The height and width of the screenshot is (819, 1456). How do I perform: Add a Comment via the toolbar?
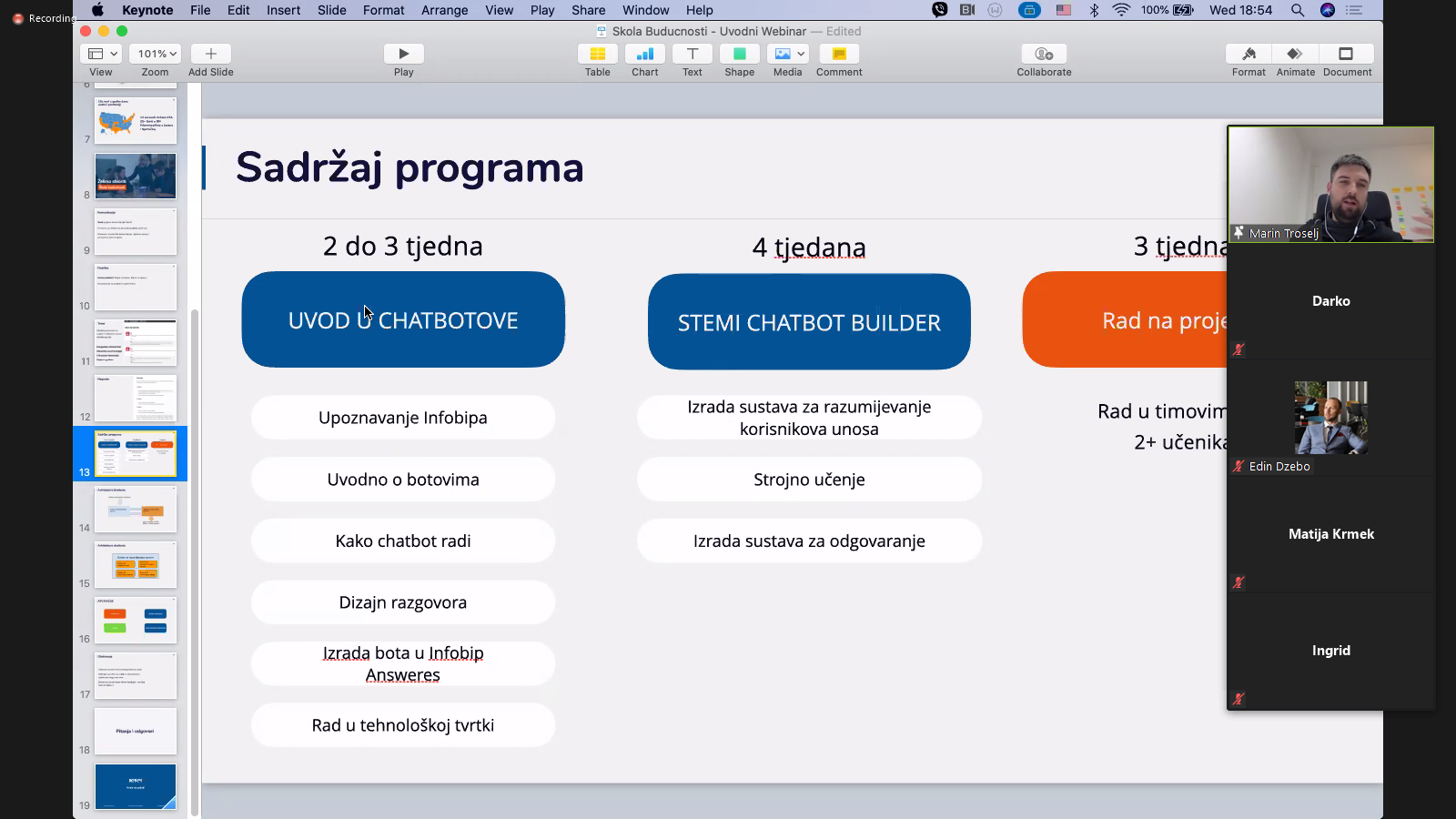coord(839,54)
